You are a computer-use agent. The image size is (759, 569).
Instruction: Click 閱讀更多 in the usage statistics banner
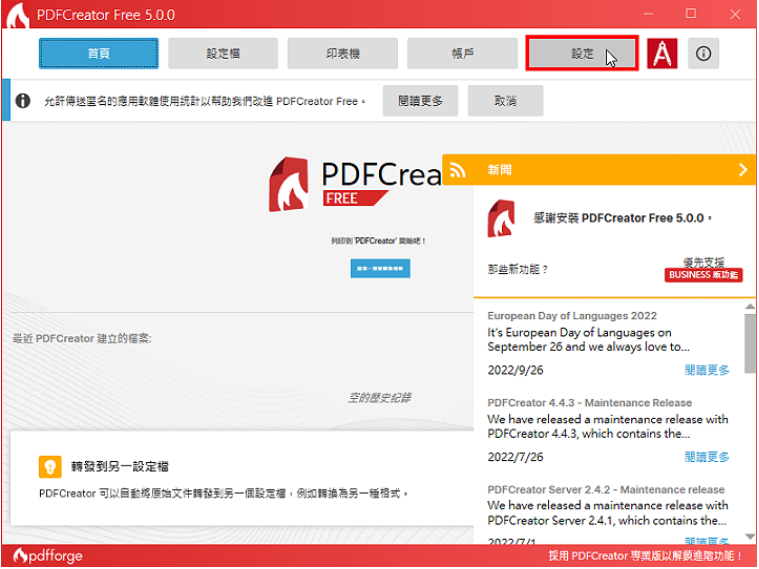[420, 101]
